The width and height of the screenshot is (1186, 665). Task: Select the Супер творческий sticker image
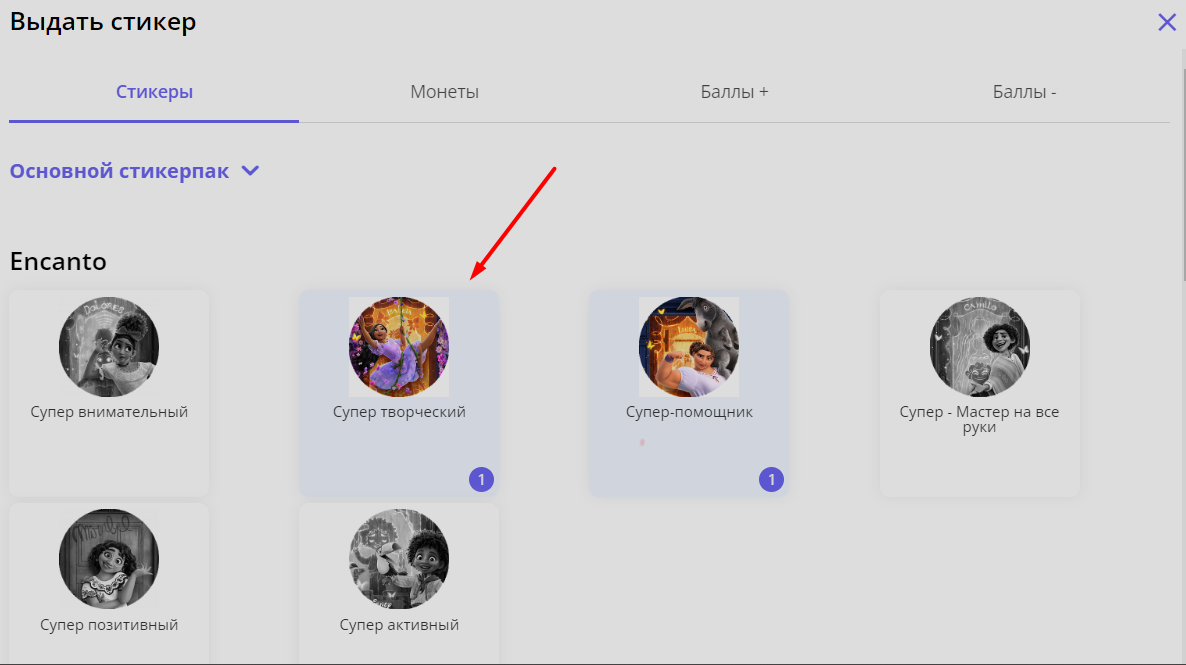pos(399,346)
